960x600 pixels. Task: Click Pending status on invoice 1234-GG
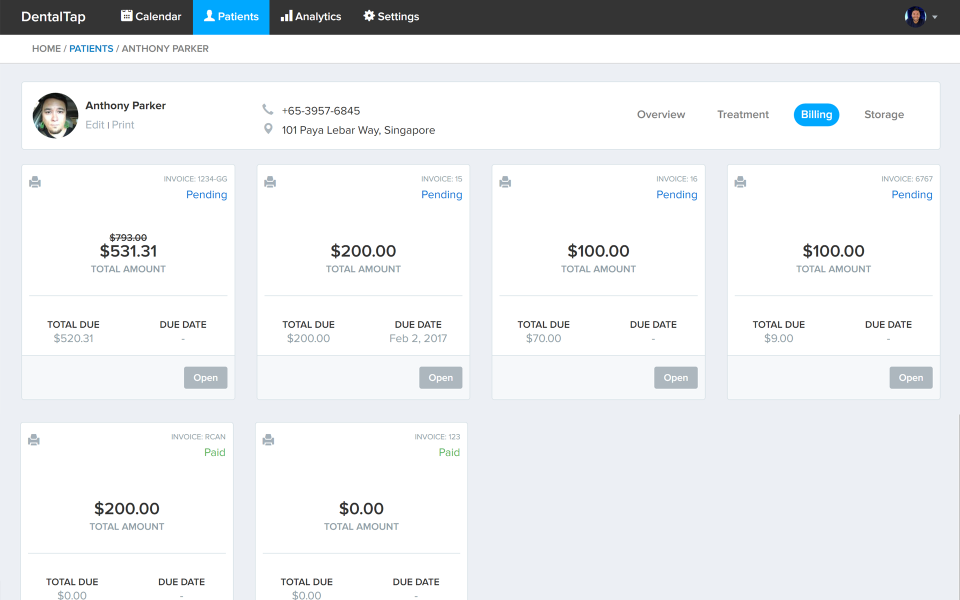[206, 195]
